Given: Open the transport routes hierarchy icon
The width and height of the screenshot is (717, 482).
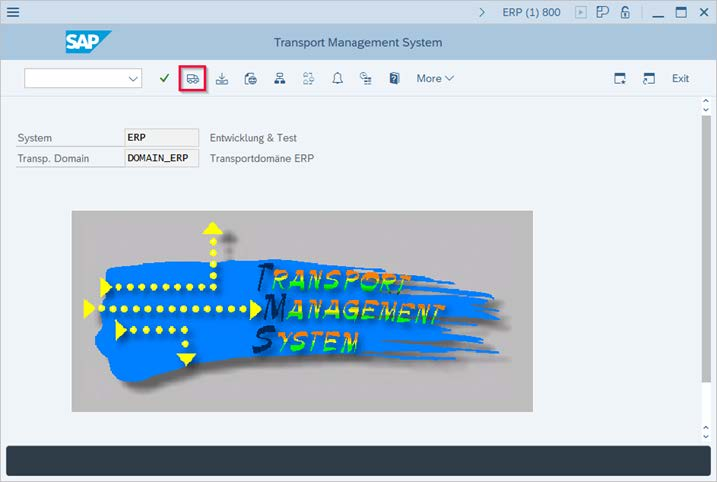Looking at the screenshot, I should (280, 78).
